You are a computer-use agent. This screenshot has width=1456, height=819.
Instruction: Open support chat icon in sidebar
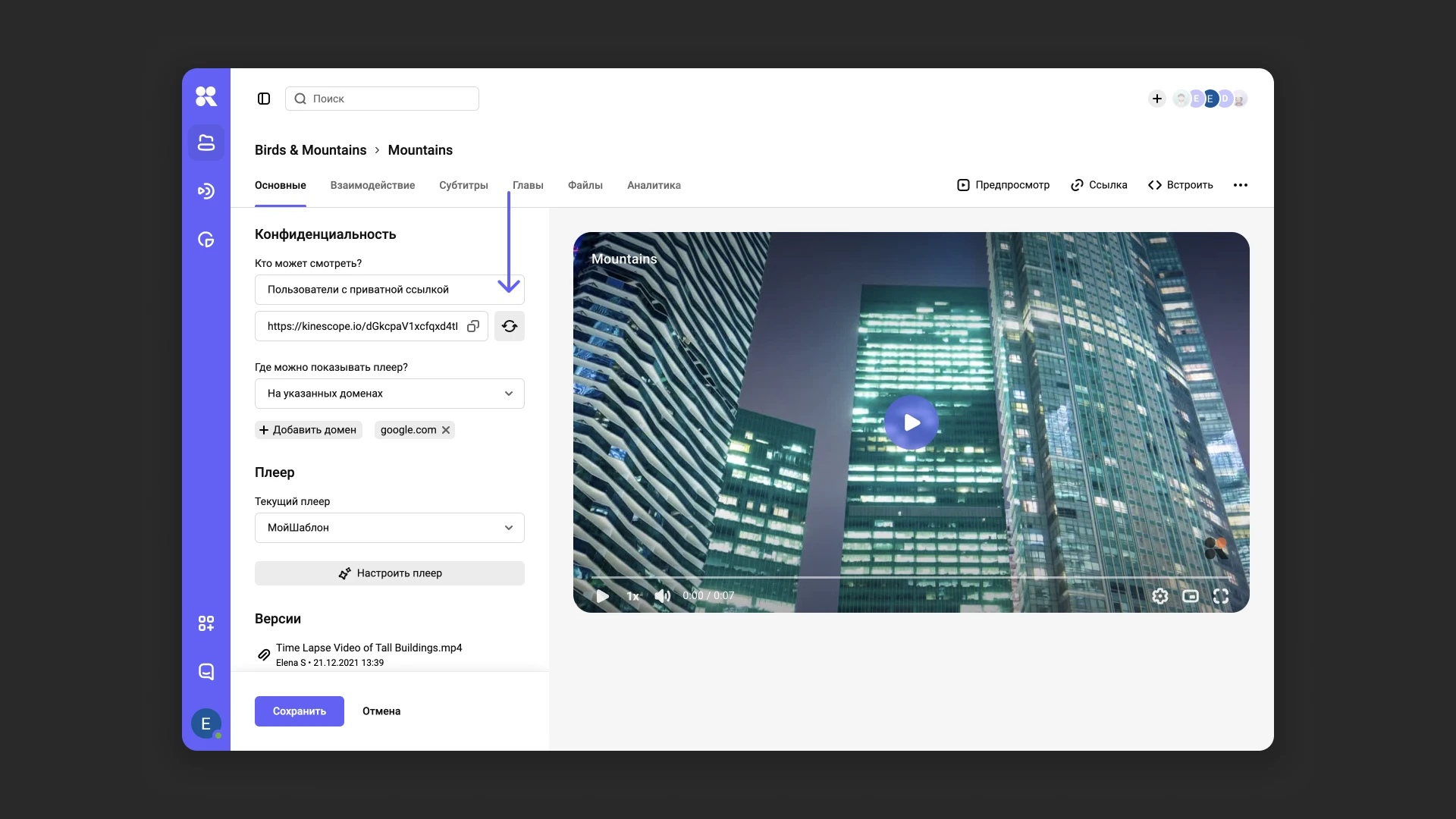click(206, 672)
